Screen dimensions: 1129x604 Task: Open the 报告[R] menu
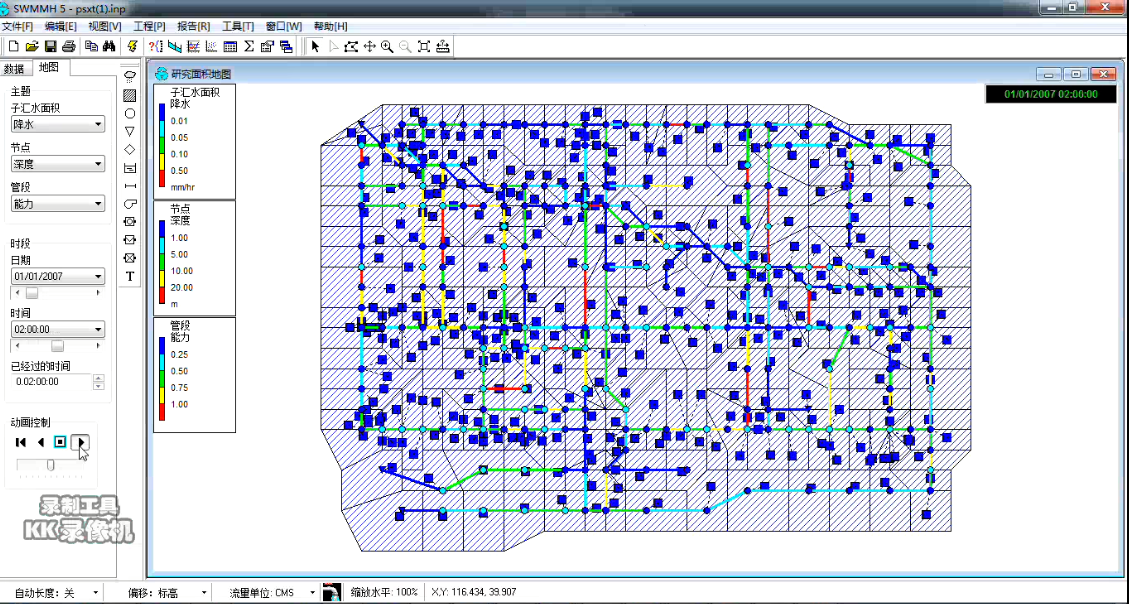(193, 26)
